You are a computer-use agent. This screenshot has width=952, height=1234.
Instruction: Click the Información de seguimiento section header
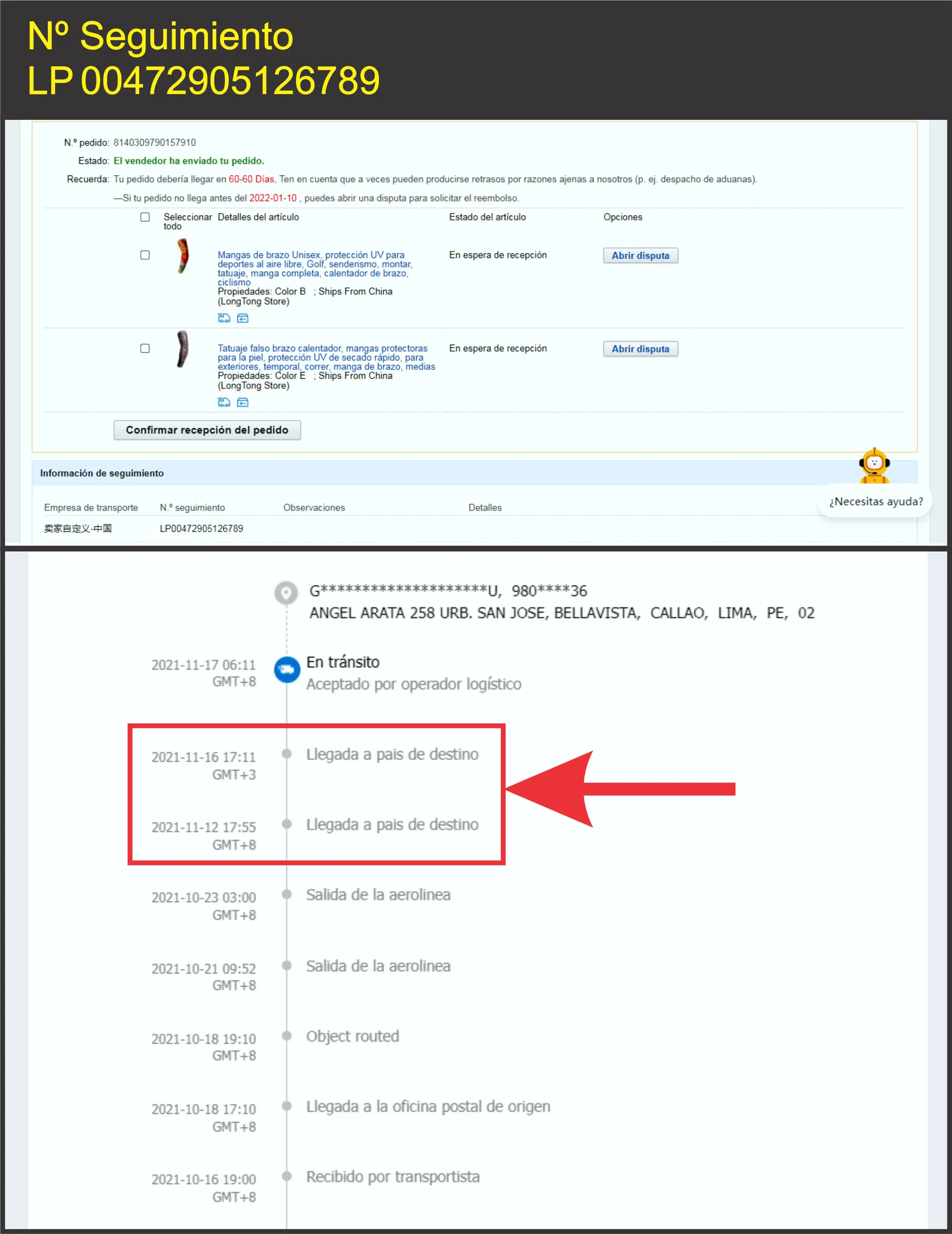[x=102, y=473]
